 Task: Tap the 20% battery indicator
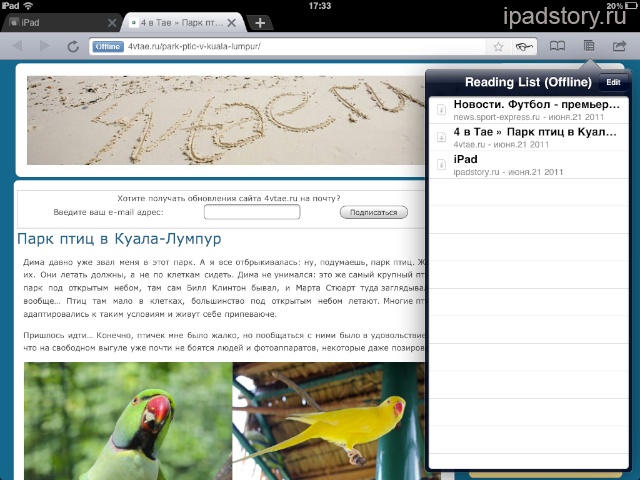[623, 6]
